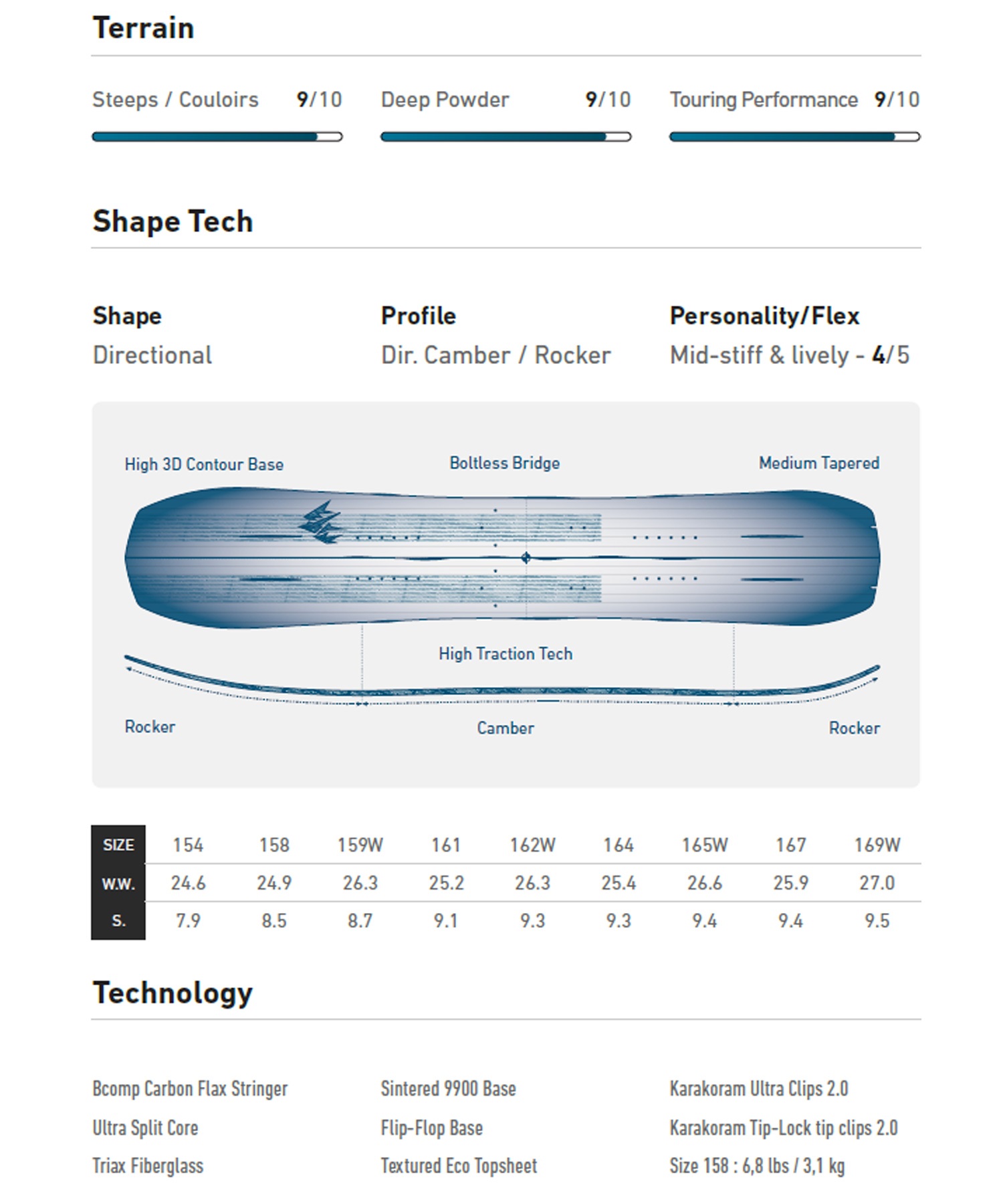Click Sintered 9900 Base technology
Image resolution: width=1003 pixels, height=1204 pixels.
449,1089
